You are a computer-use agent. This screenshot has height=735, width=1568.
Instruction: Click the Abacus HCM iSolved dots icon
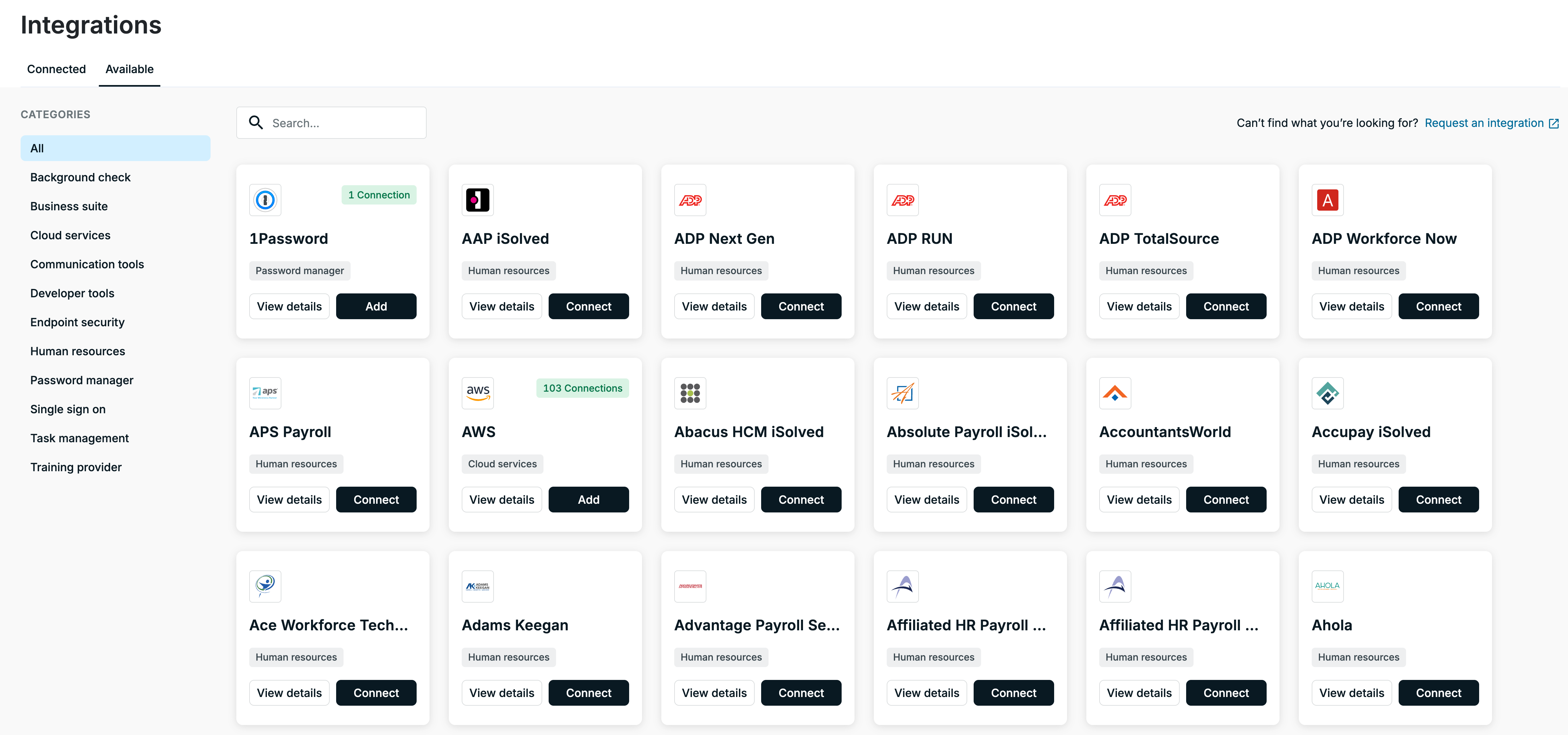click(690, 393)
